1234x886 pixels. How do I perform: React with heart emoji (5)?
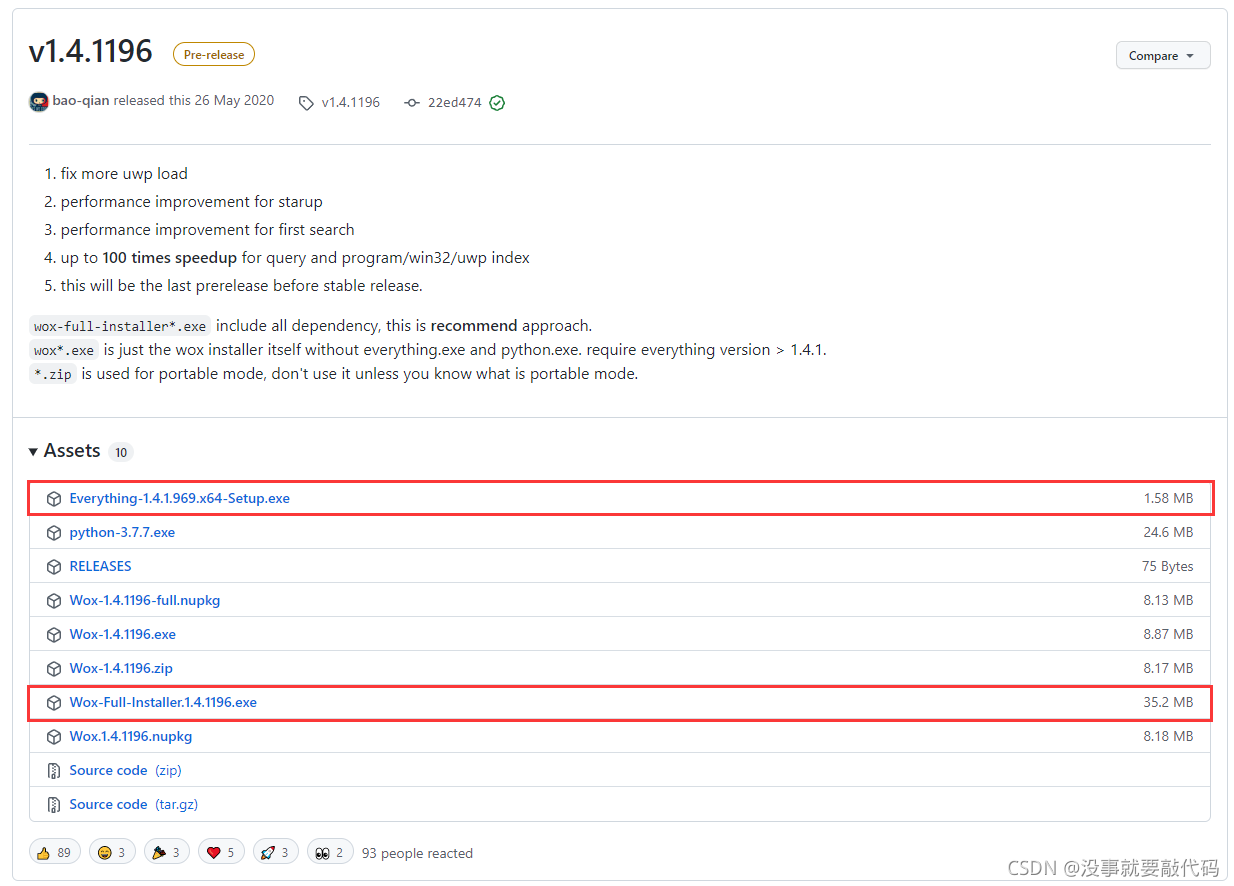point(221,852)
